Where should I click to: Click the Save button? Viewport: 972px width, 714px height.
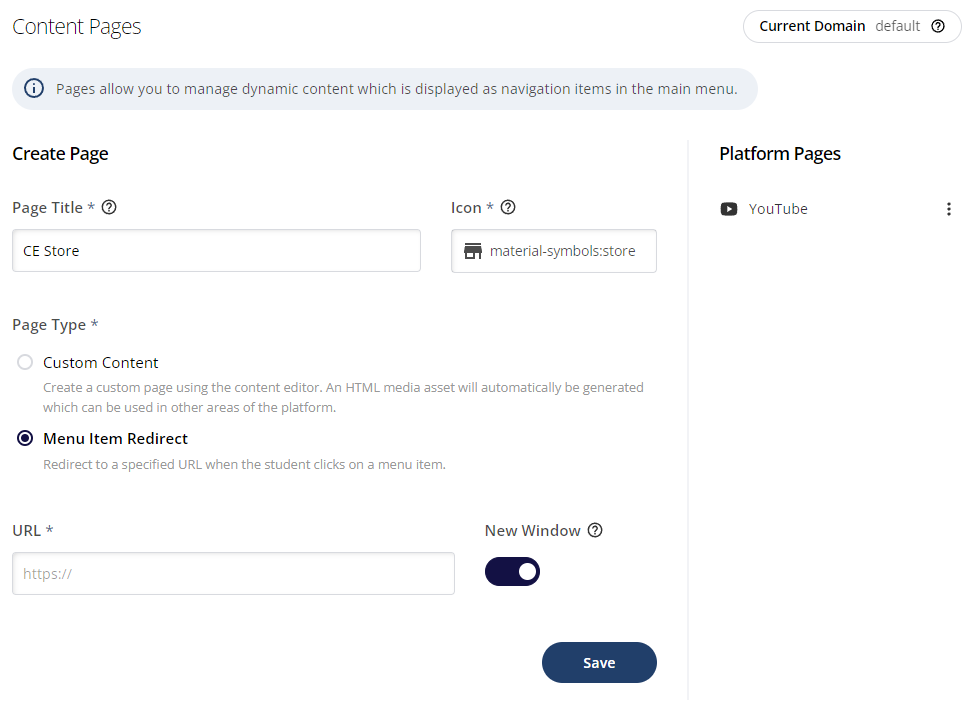point(599,663)
